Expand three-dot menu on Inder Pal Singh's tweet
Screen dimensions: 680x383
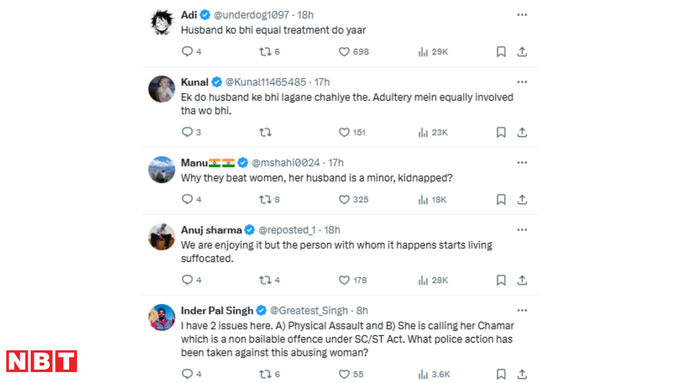[x=522, y=311]
